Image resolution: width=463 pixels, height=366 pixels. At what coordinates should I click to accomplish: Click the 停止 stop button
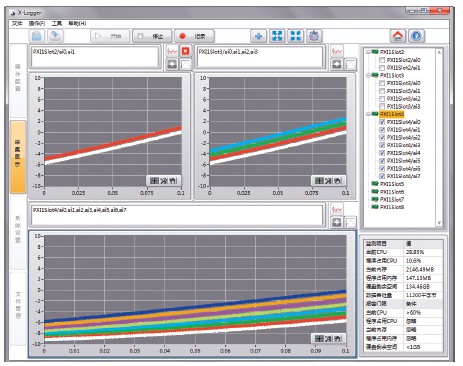(152, 36)
